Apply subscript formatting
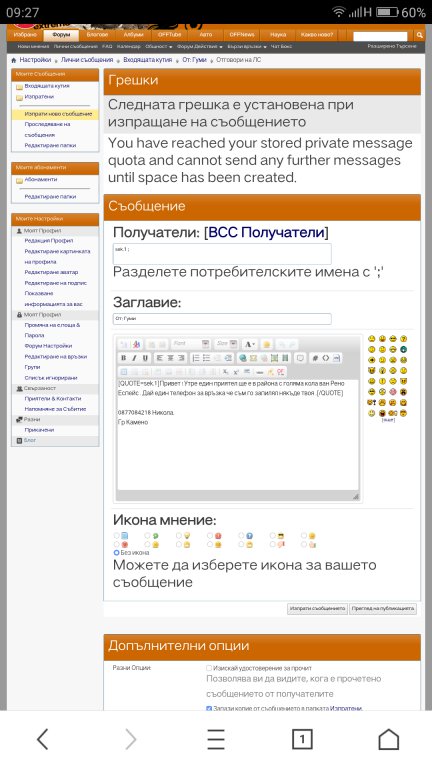This screenshot has height=768, width=432. coord(225,372)
